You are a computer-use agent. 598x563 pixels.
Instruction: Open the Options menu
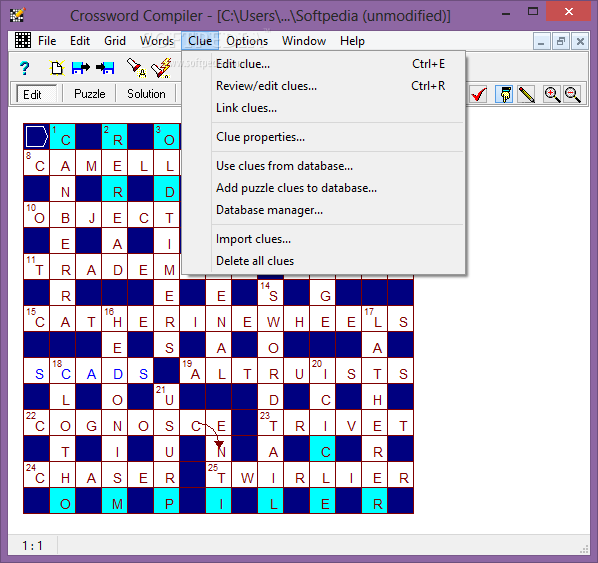(x=247, y=41)
